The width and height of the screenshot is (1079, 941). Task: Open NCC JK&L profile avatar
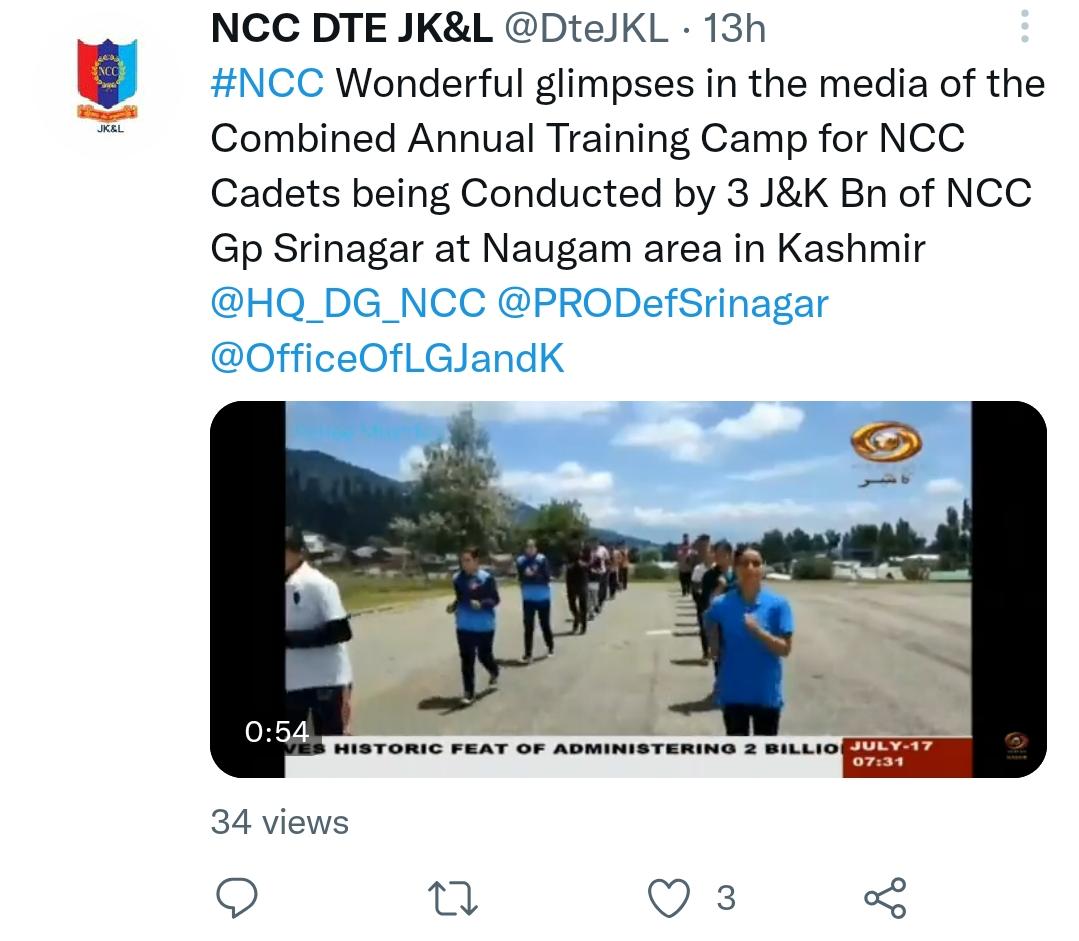pos(107,85)
